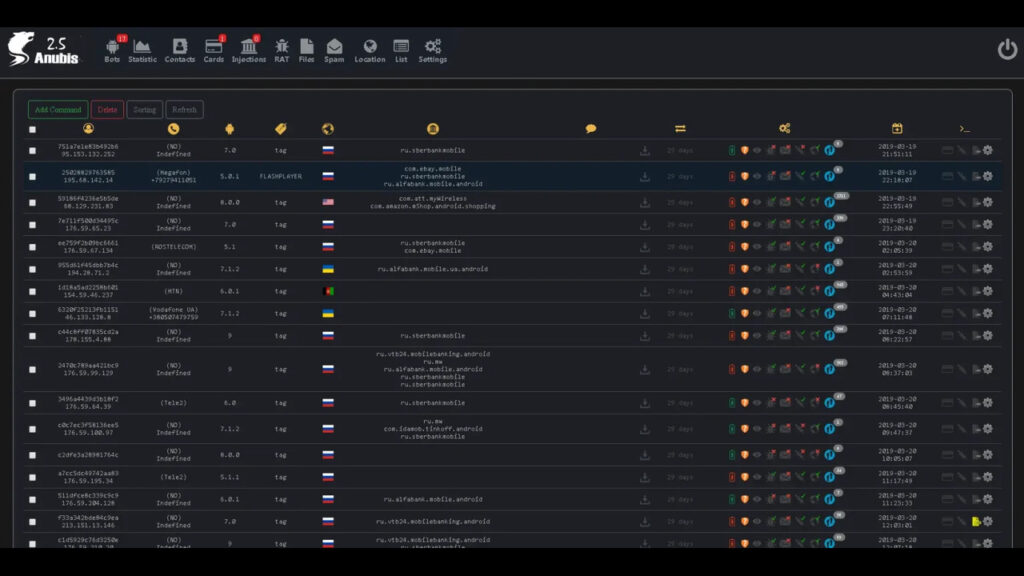Click the com.idamob.tinkoff.android entry
The width and height of the screenshot is (1024, 576).
433,429
